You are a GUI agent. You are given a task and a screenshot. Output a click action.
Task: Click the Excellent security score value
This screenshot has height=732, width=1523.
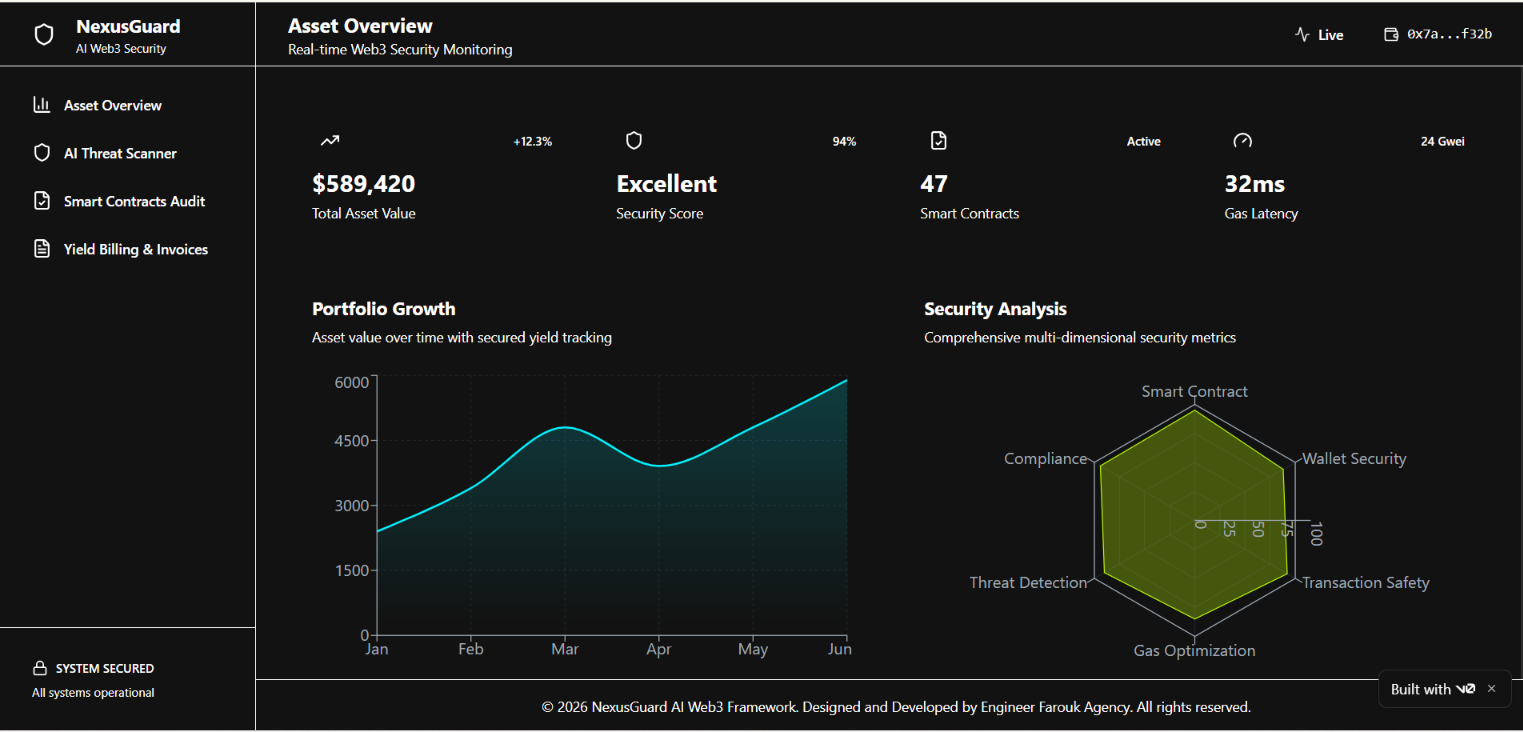666,184
